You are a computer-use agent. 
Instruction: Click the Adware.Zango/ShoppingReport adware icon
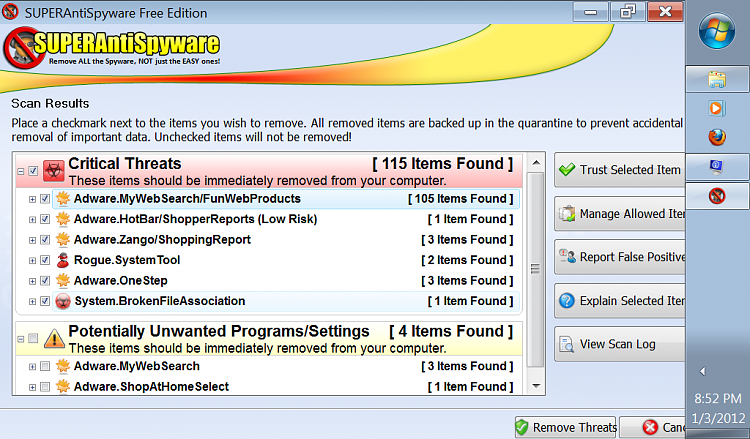pyautogui.click(x=63, y=240)
